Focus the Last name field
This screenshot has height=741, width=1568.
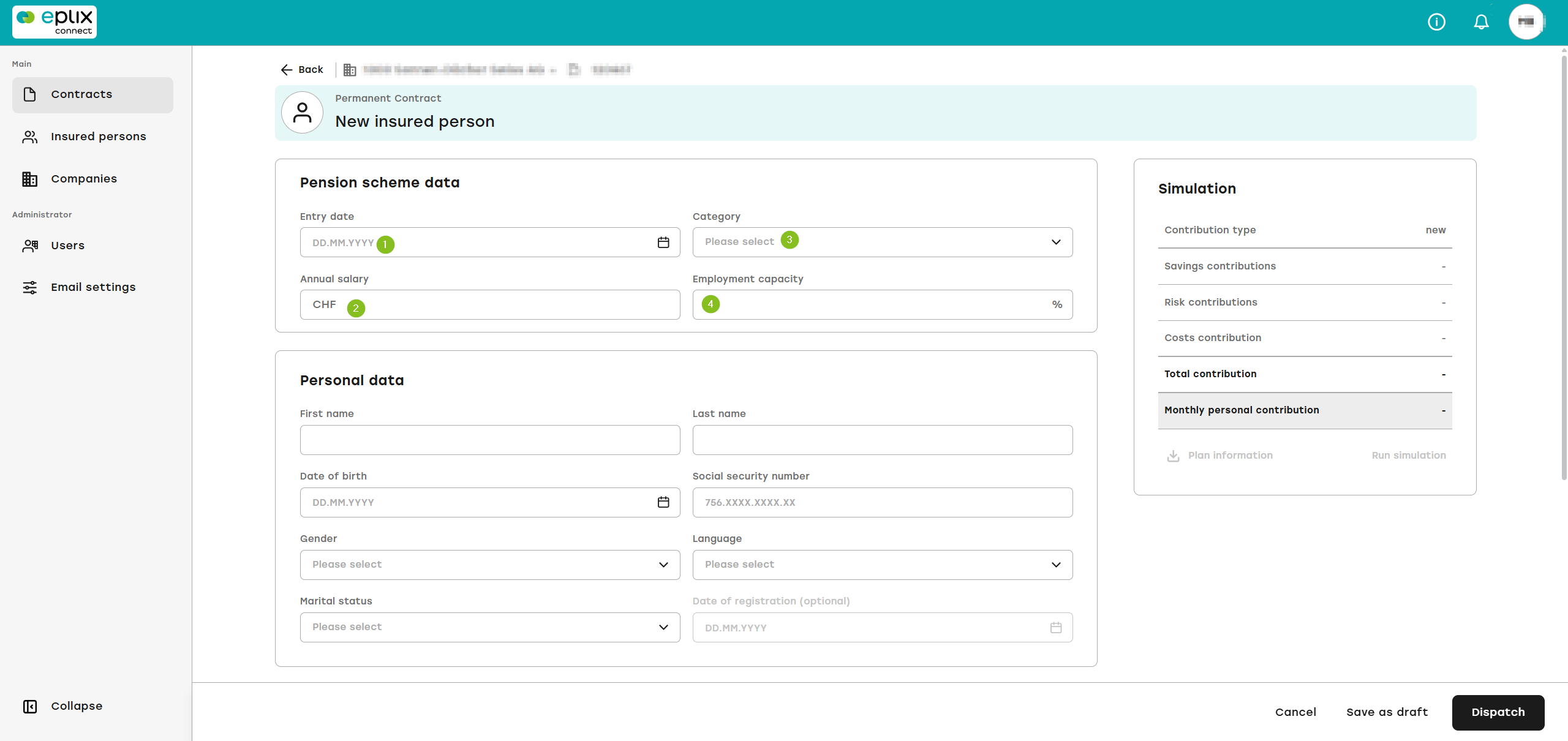click(882, 440)
